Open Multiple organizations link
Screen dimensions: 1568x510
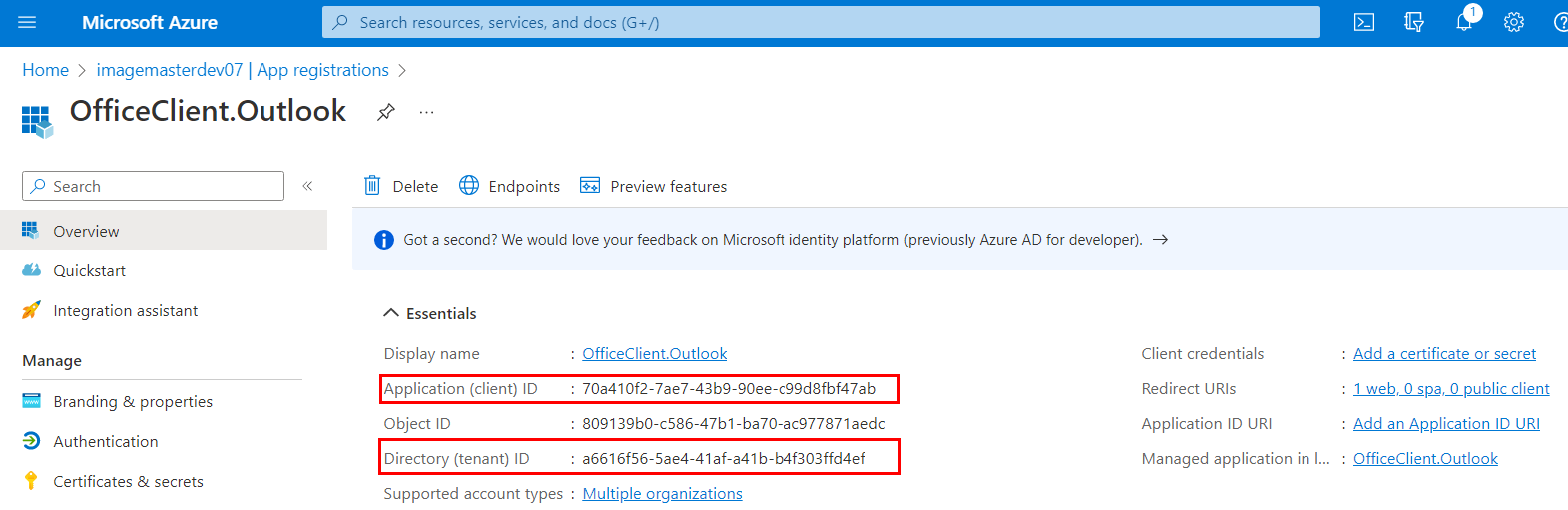click(x=663, y=494)
